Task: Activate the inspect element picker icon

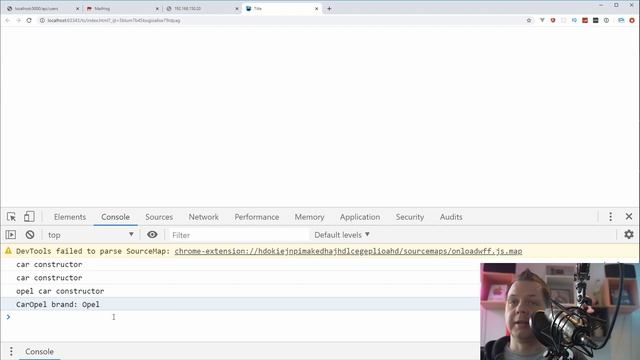Action: (11, 217)
